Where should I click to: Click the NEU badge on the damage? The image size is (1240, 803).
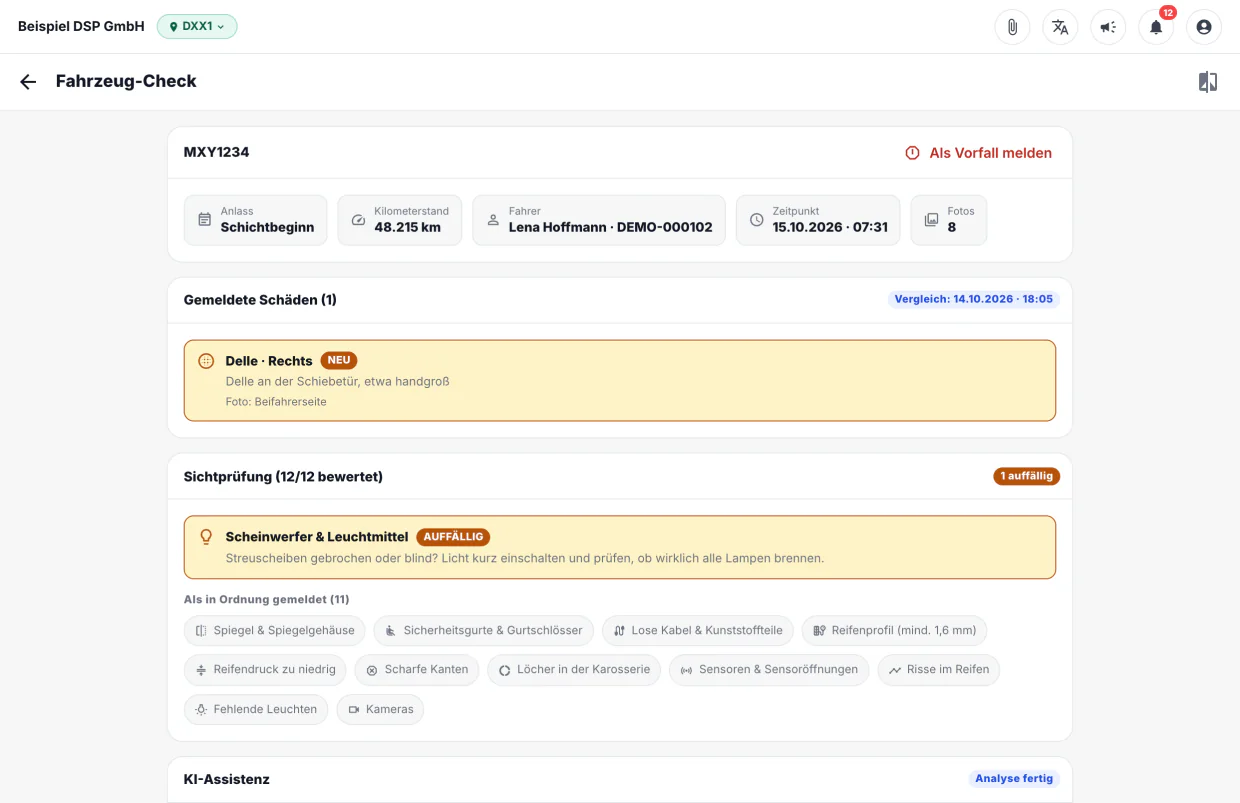coord(339,360)
